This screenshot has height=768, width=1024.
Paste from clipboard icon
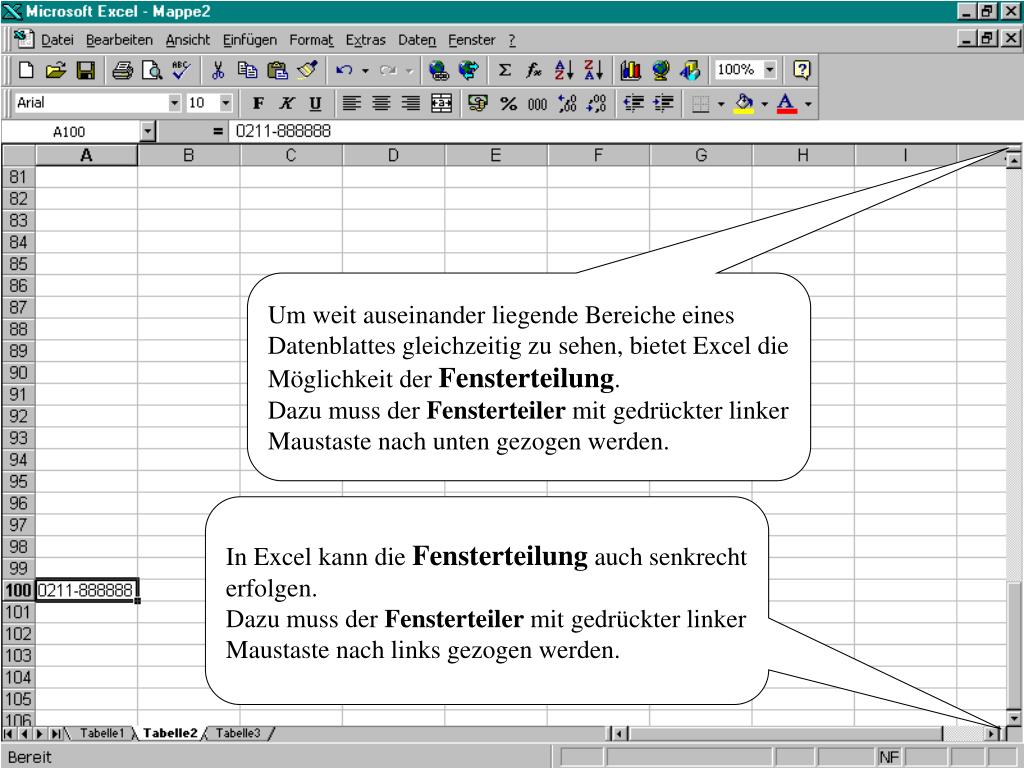pyautogui.click(x=278, y=70)
